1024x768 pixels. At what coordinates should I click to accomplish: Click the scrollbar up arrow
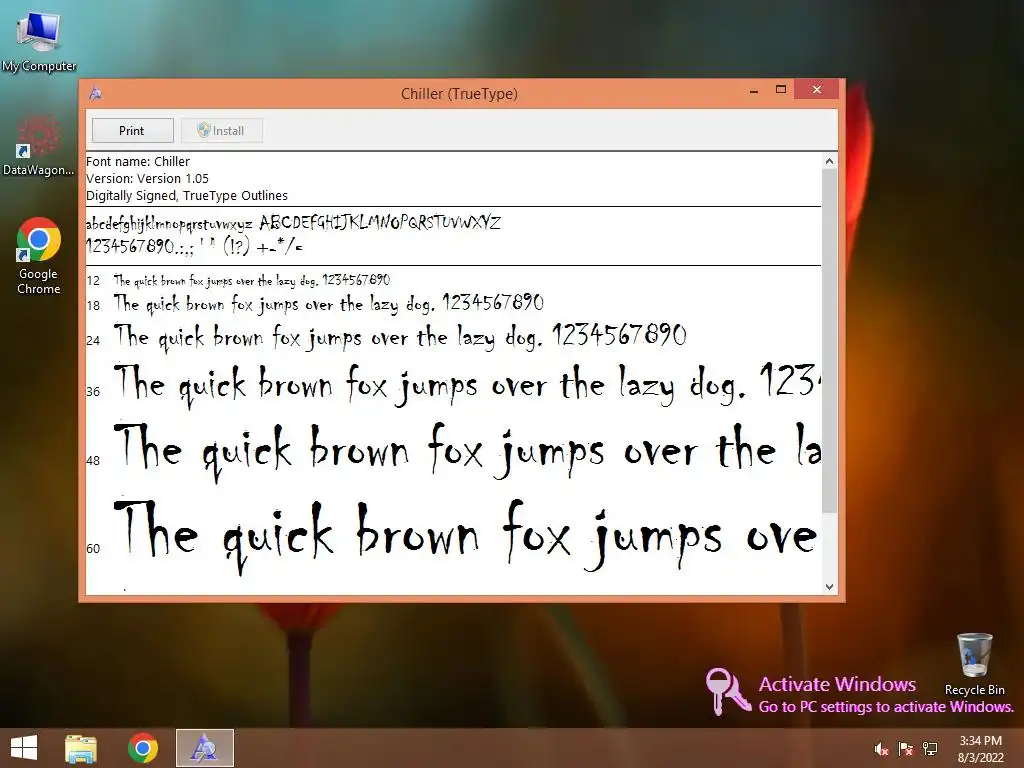[829, 161]
